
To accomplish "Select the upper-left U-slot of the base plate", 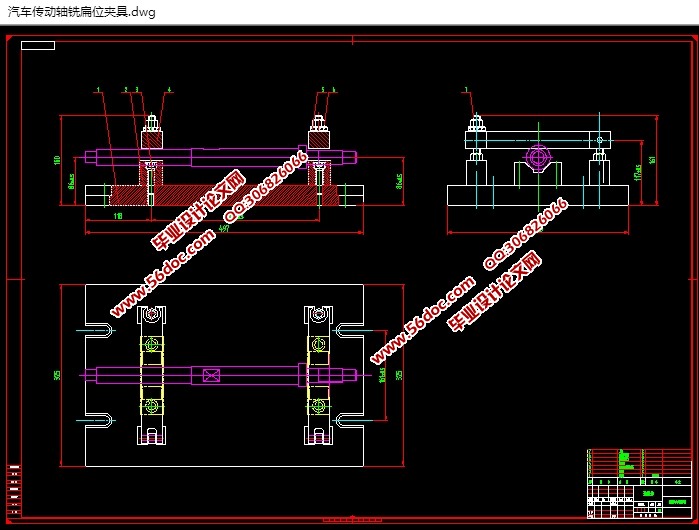I will tap(100, 331).
